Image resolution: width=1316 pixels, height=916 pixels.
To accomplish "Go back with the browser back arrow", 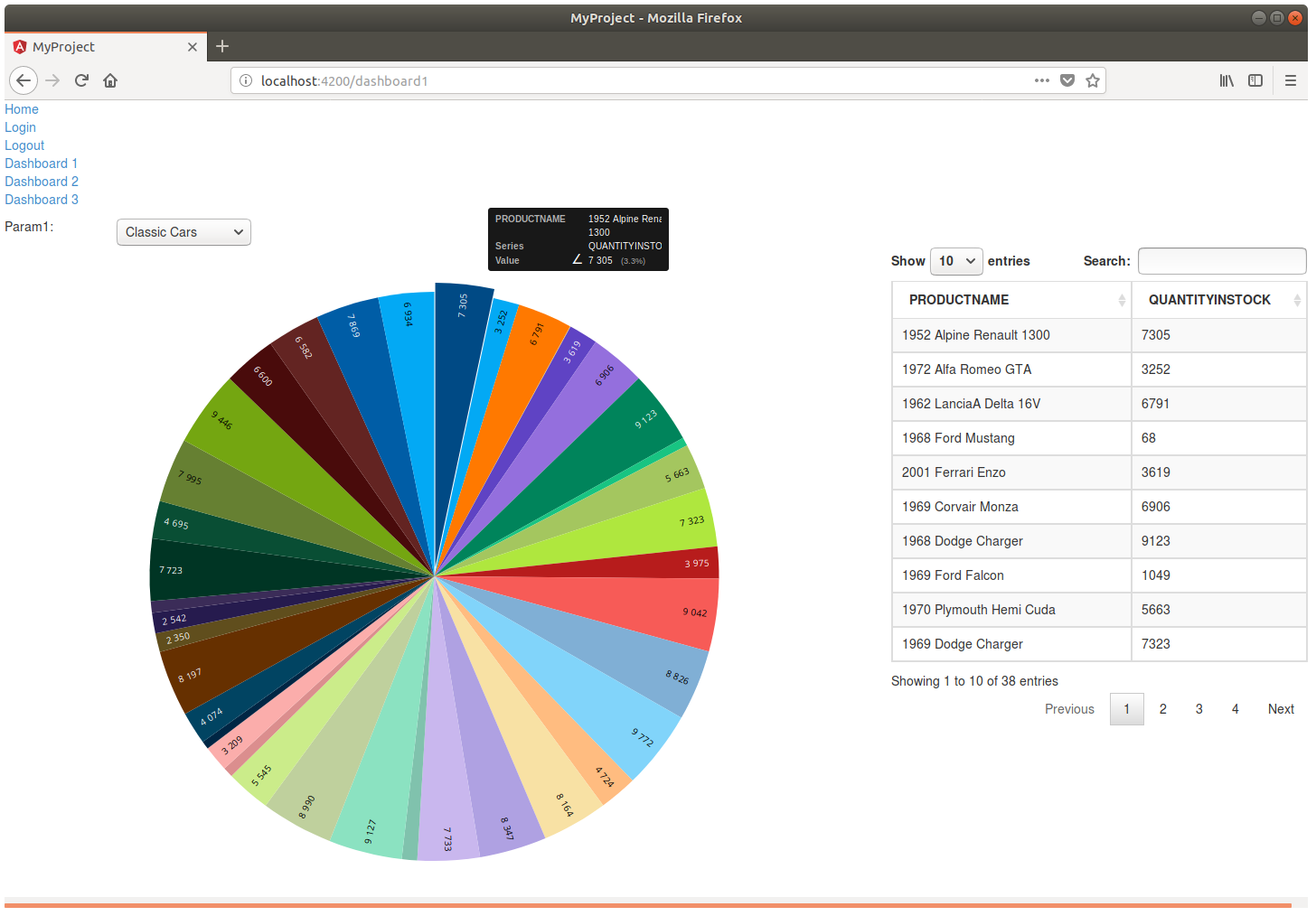I will tap(23, 80).
